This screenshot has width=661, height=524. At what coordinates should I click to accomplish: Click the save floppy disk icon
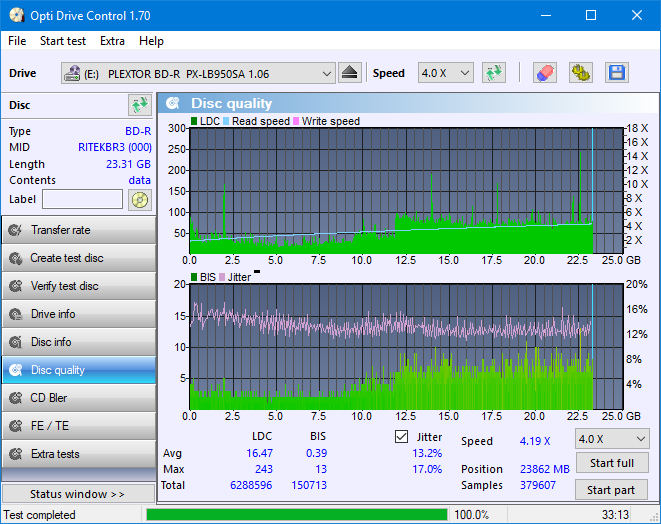click(616, 73)
